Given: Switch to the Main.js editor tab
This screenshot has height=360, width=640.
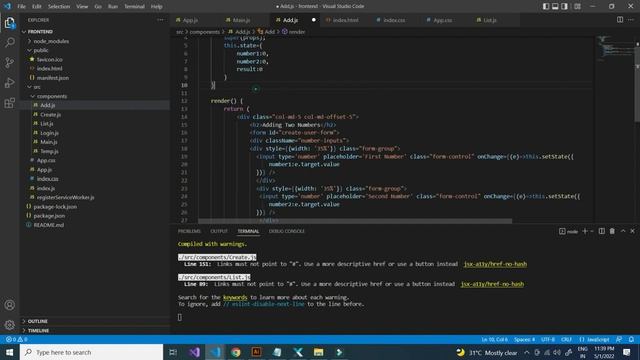Looking at the screenshot, I should click(x=241, y=20).
